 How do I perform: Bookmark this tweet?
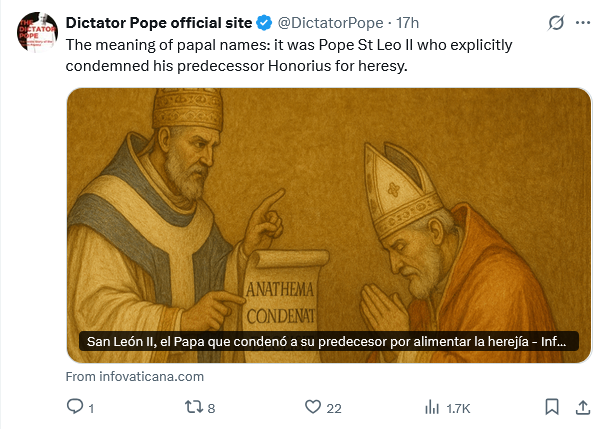[x=552, y=407]
